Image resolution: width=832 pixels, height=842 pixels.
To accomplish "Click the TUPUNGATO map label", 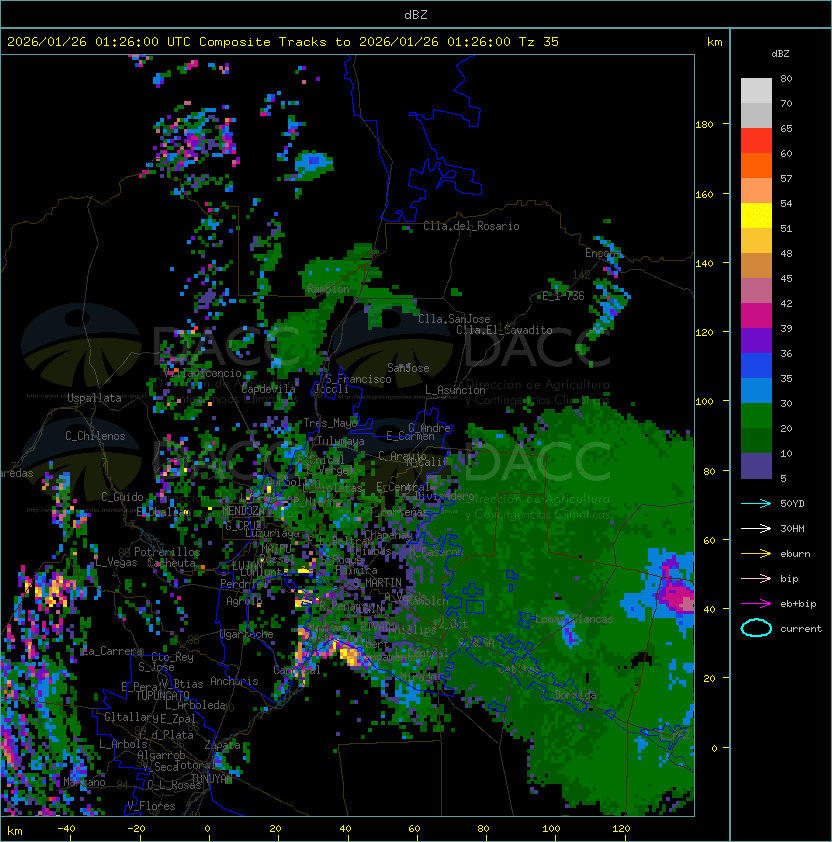I will click(162, 695).
